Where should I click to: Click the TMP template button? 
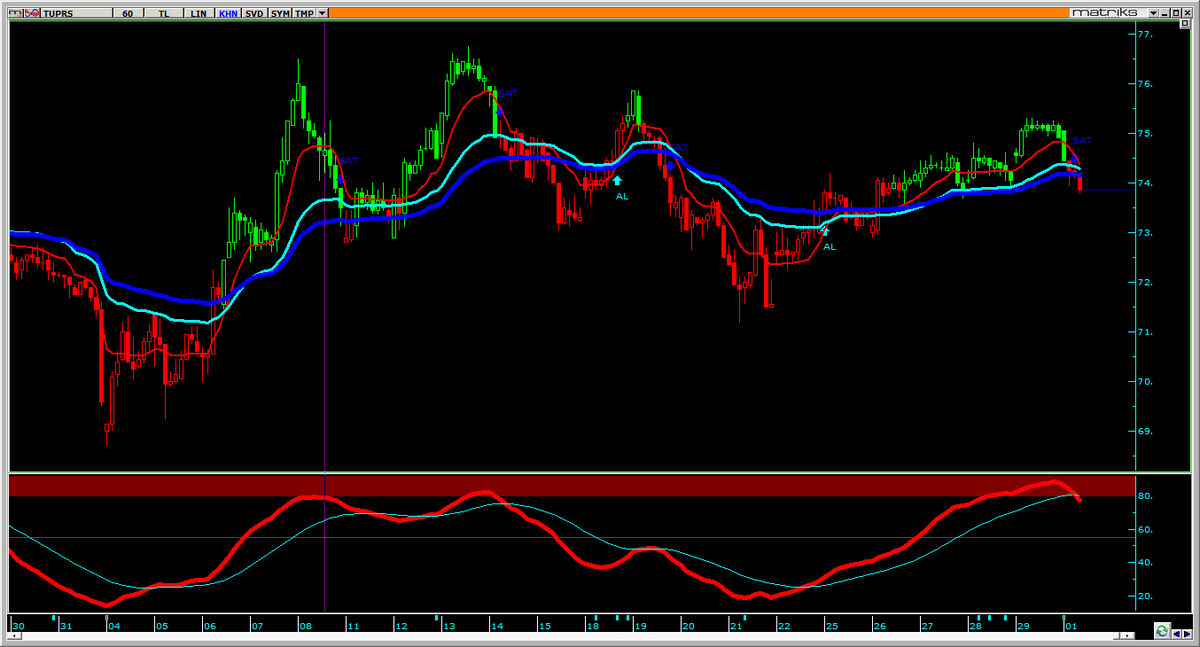[304, 13]
